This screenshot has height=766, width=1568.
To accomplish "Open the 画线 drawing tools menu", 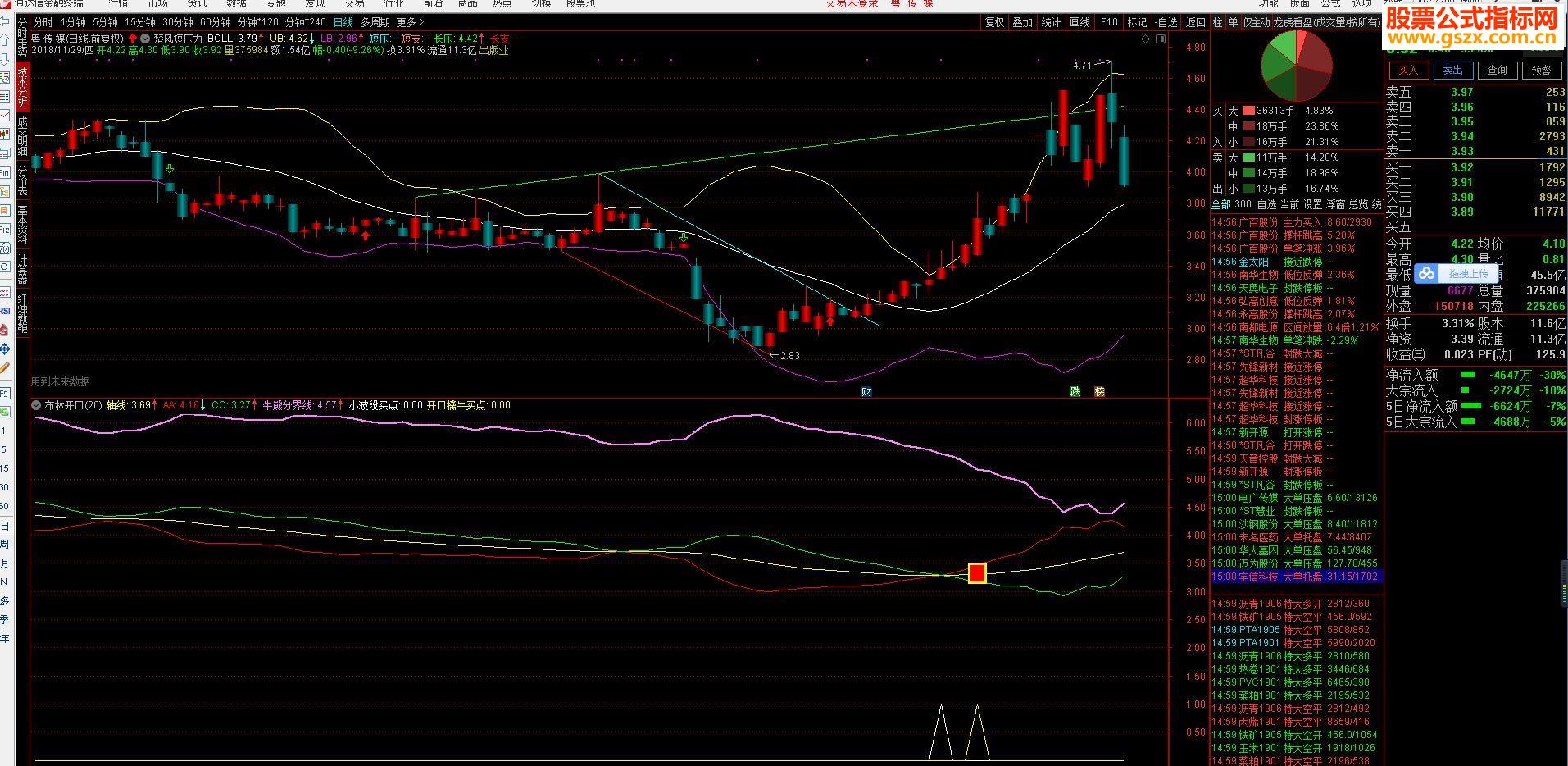I will coord(1080,22).
